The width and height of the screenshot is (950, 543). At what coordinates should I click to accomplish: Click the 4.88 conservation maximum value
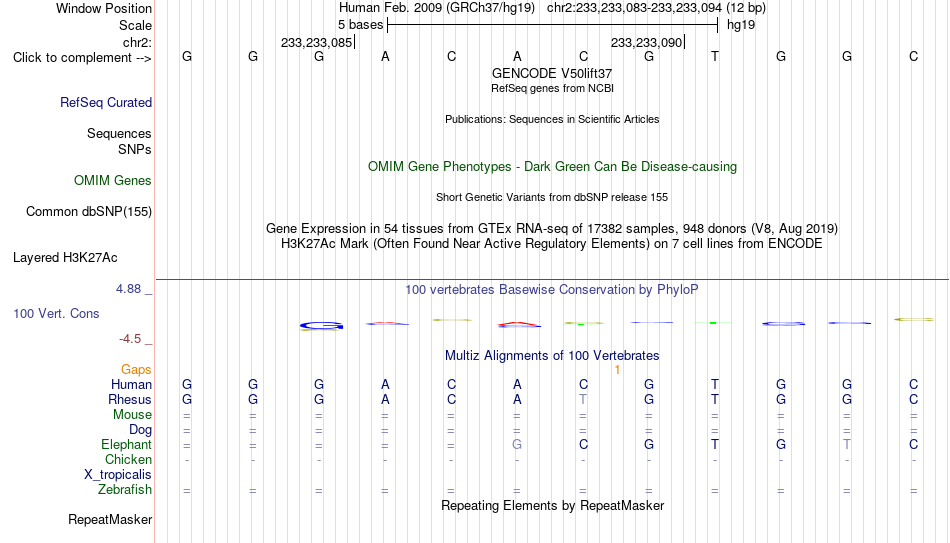pos(128,289)
